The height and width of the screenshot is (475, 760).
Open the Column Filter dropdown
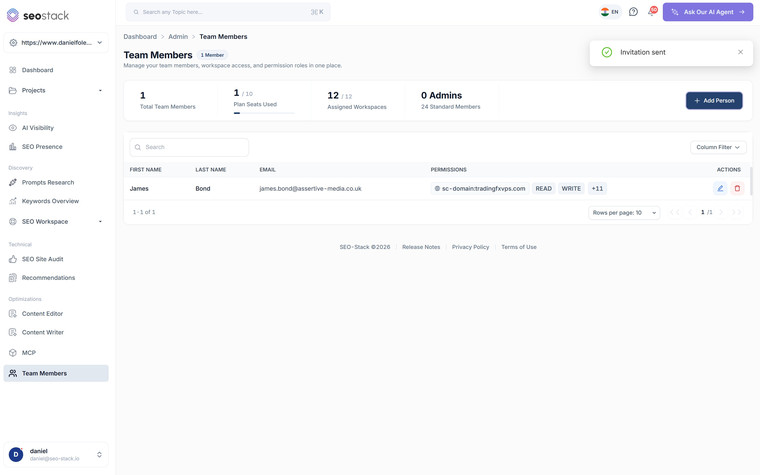tap(718, 147)
